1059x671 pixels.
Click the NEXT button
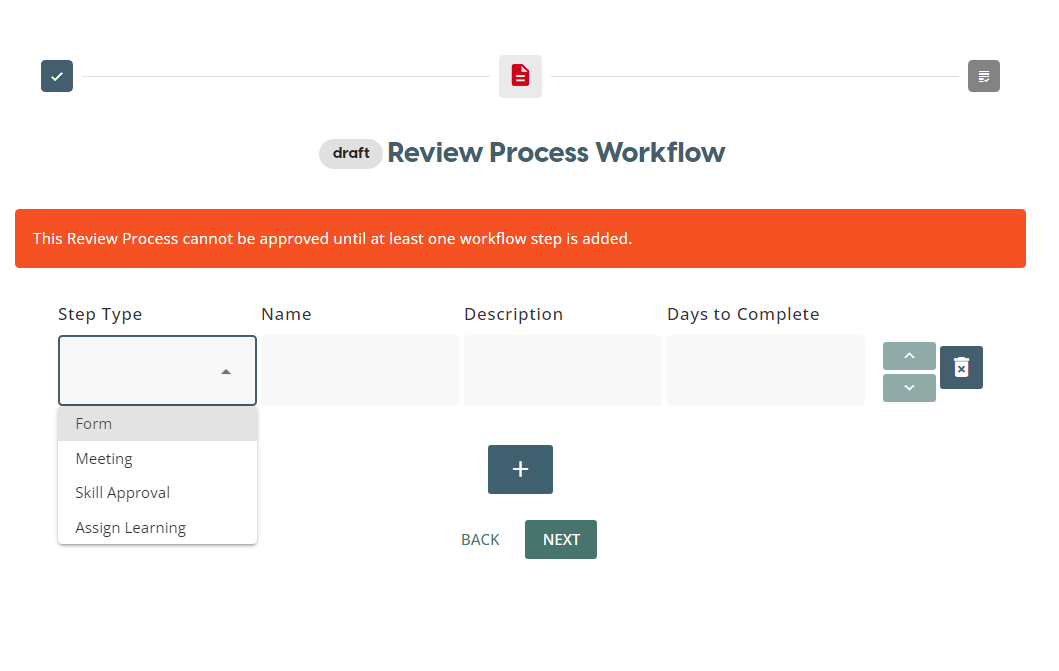tap(561, 540)
